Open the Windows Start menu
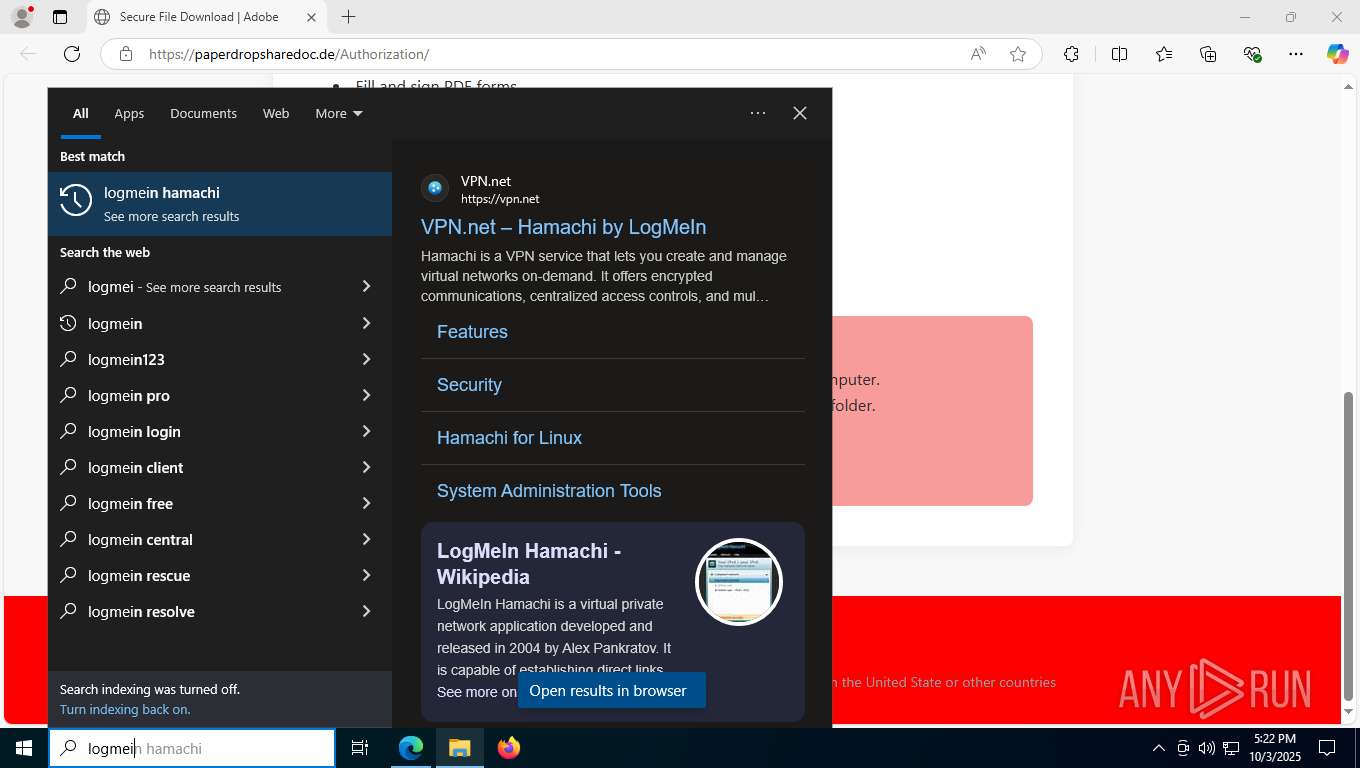Image resolution: width=1360 pixels, height=768 pixels. (24, 748)
